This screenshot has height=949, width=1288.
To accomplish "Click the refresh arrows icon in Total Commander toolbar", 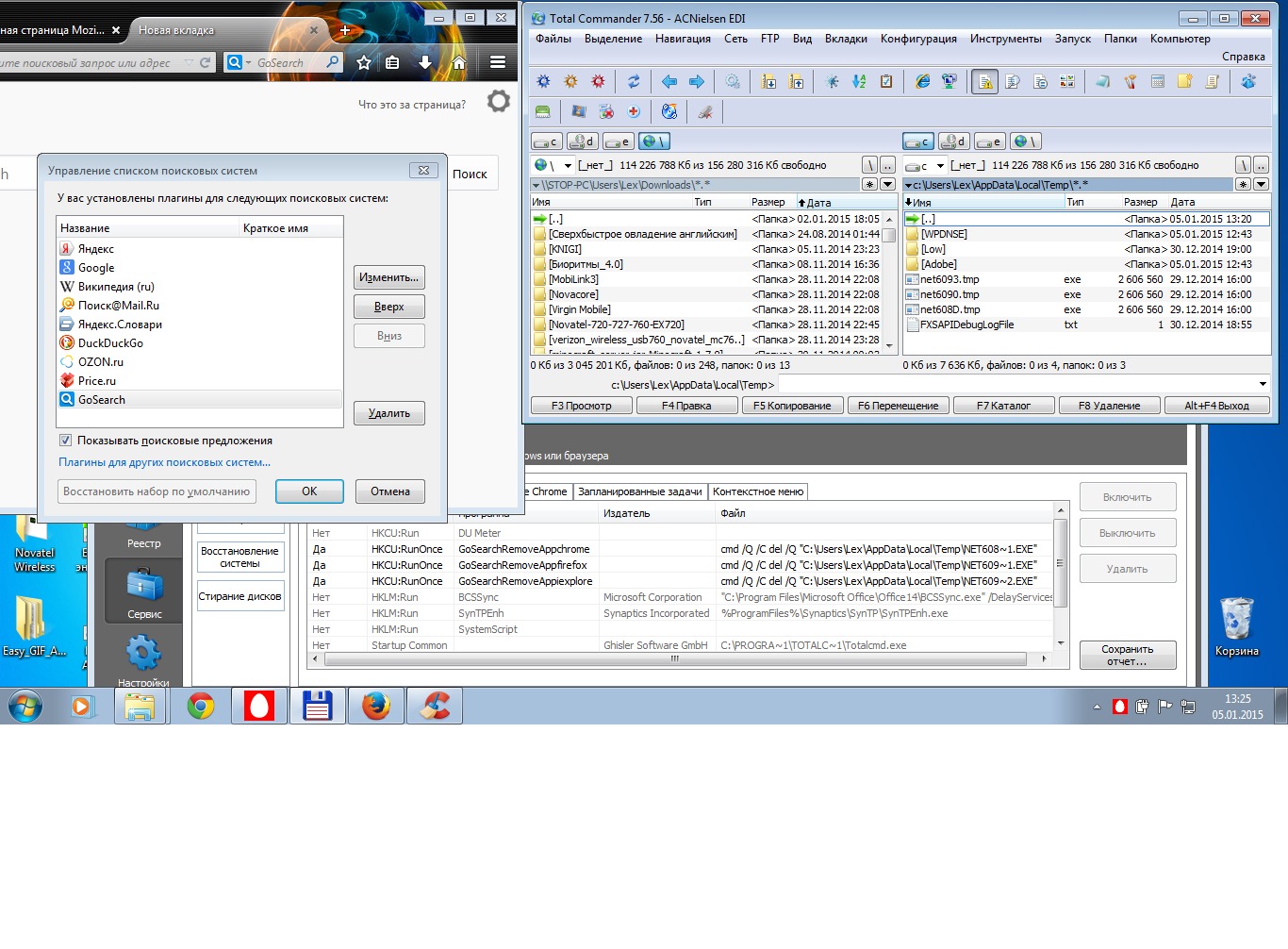I will 634,82.
